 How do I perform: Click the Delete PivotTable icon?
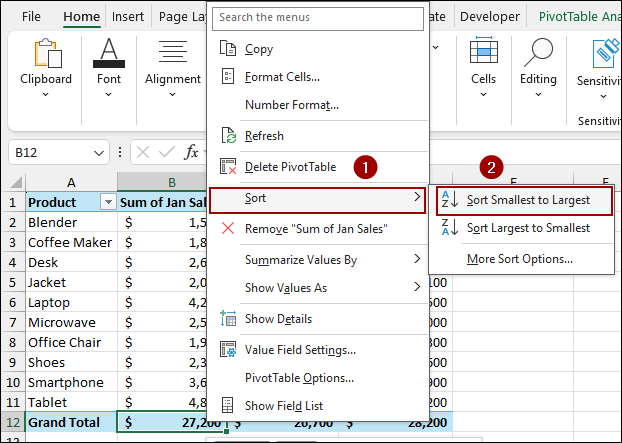pyautogui.click(x=227, y=167)
